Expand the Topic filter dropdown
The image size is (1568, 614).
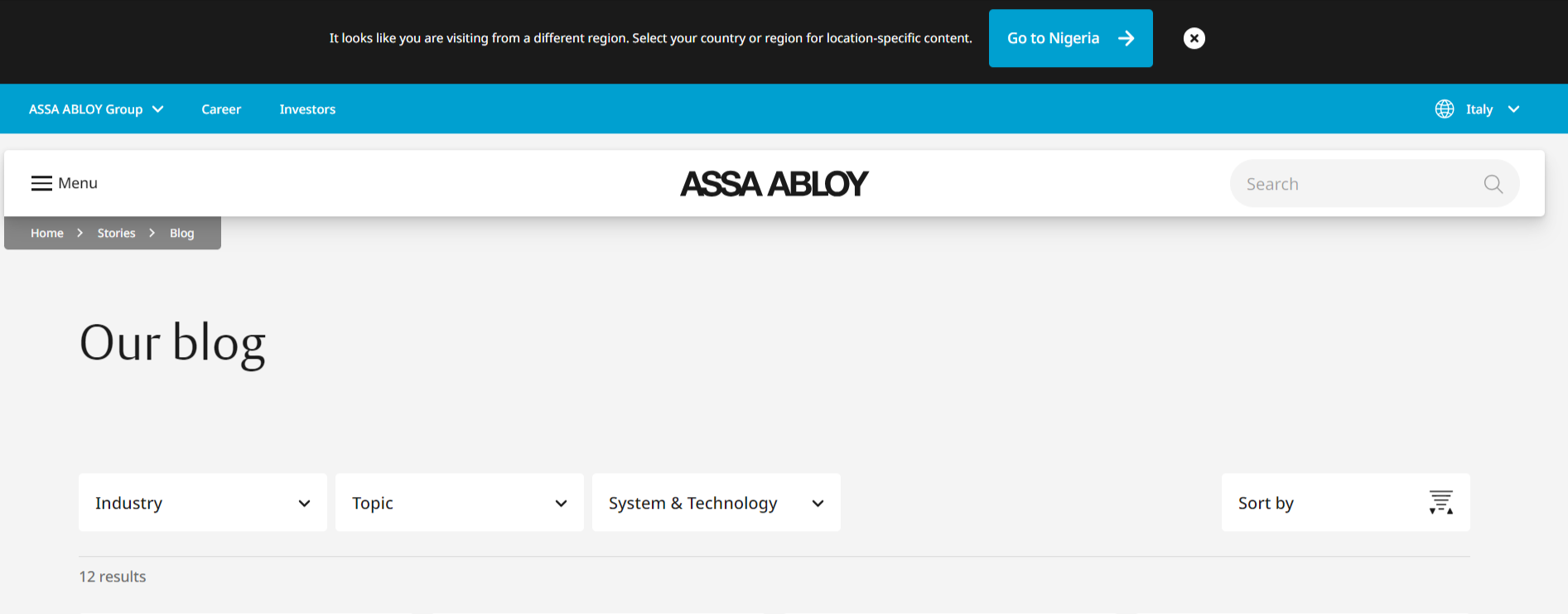(460, 502)
